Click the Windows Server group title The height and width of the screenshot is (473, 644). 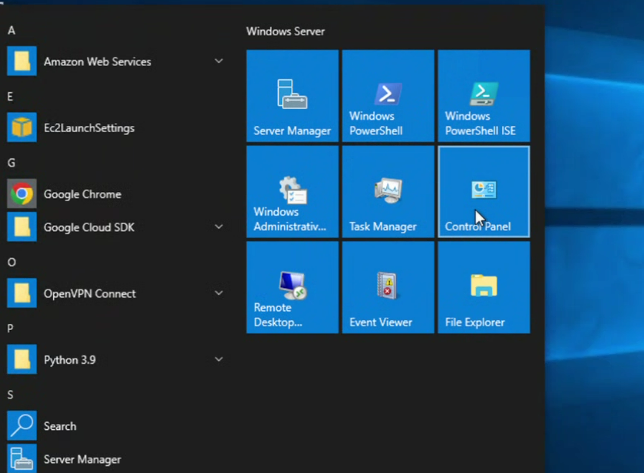click(285, 31)
